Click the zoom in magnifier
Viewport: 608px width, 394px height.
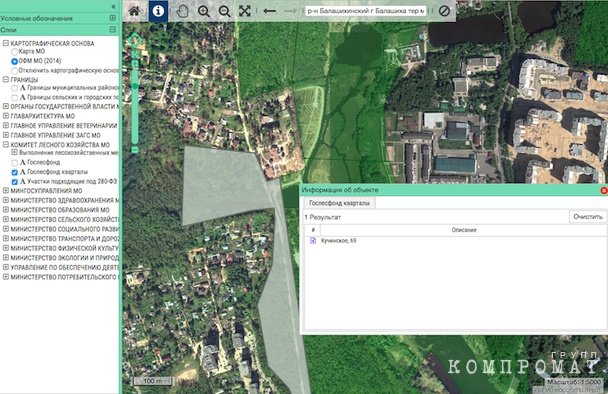point(204,11)
